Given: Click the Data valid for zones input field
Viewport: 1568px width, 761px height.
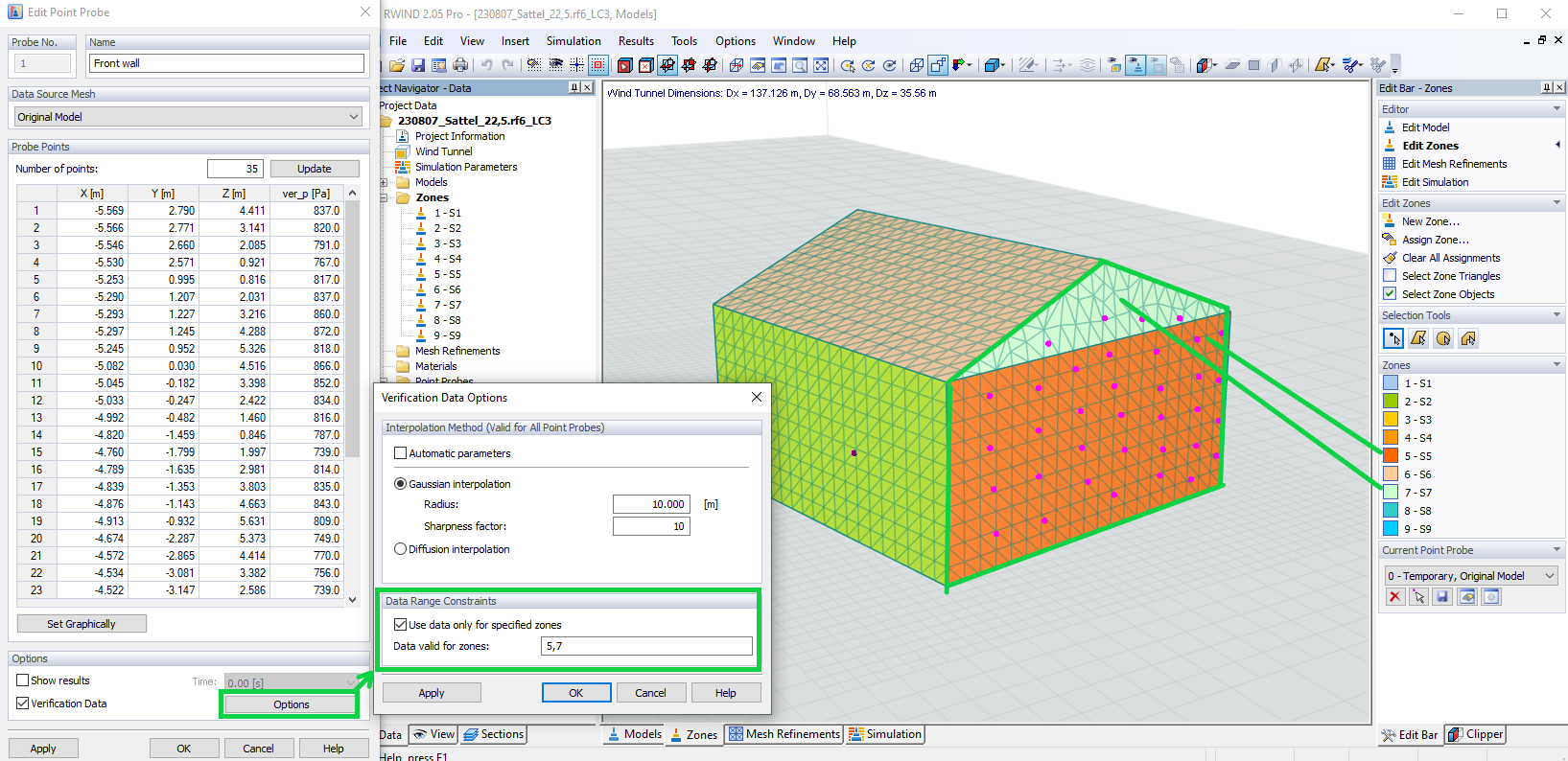Looking at the screenshot, I should point(647,646).
